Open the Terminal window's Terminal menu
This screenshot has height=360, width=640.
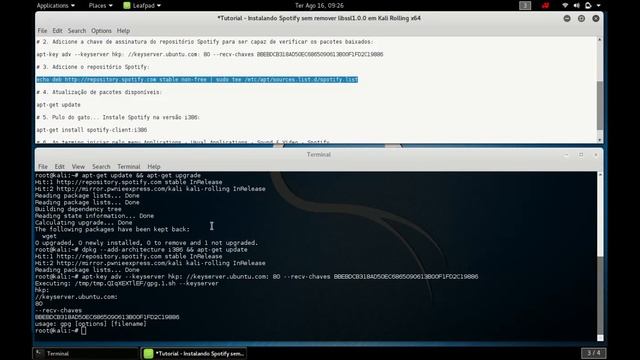tap(129, 167)
